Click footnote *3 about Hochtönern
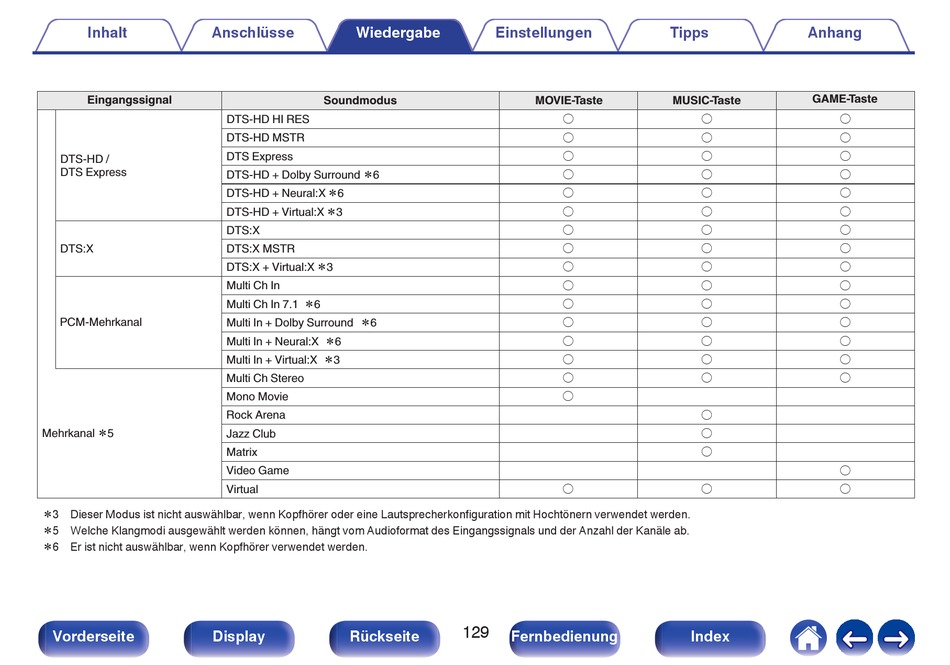Image resolution: width=950 pixels, height=665 pixels. point(367,515)
